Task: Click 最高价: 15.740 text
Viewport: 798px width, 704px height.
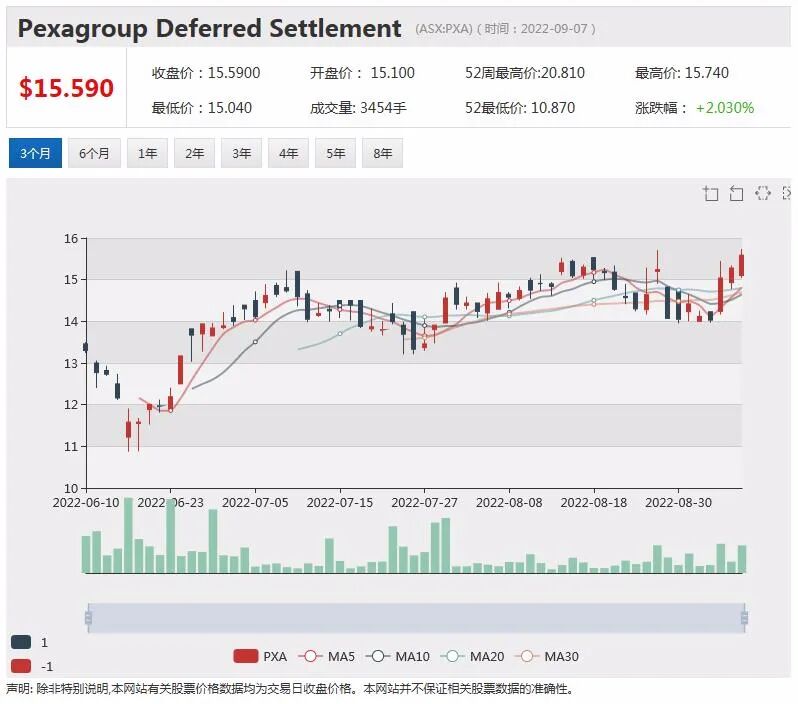Action: pyautogui.click(x=681, y=73)
